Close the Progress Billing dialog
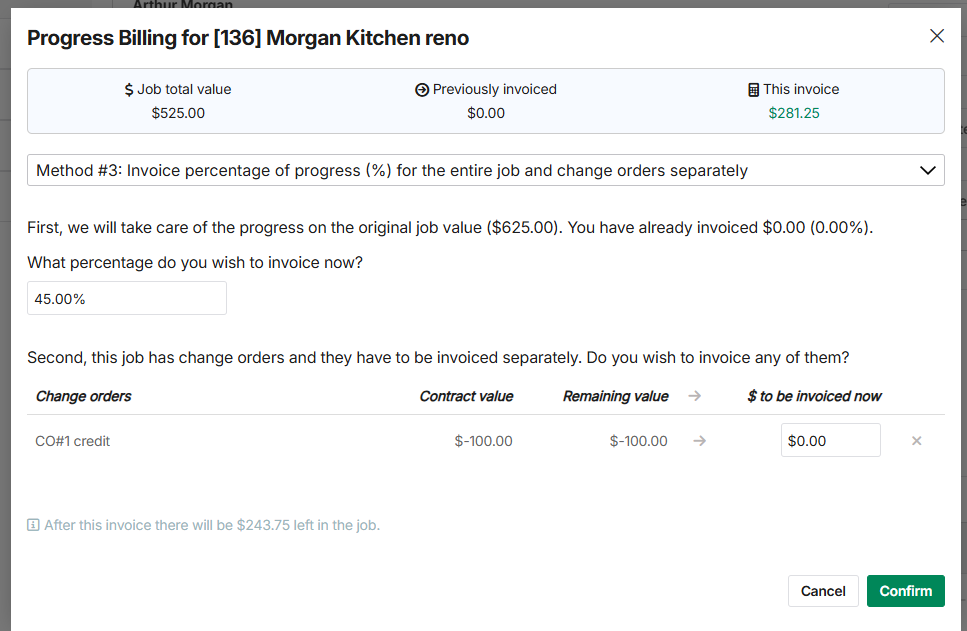This screenshot has height=631, width=967. 937,36
